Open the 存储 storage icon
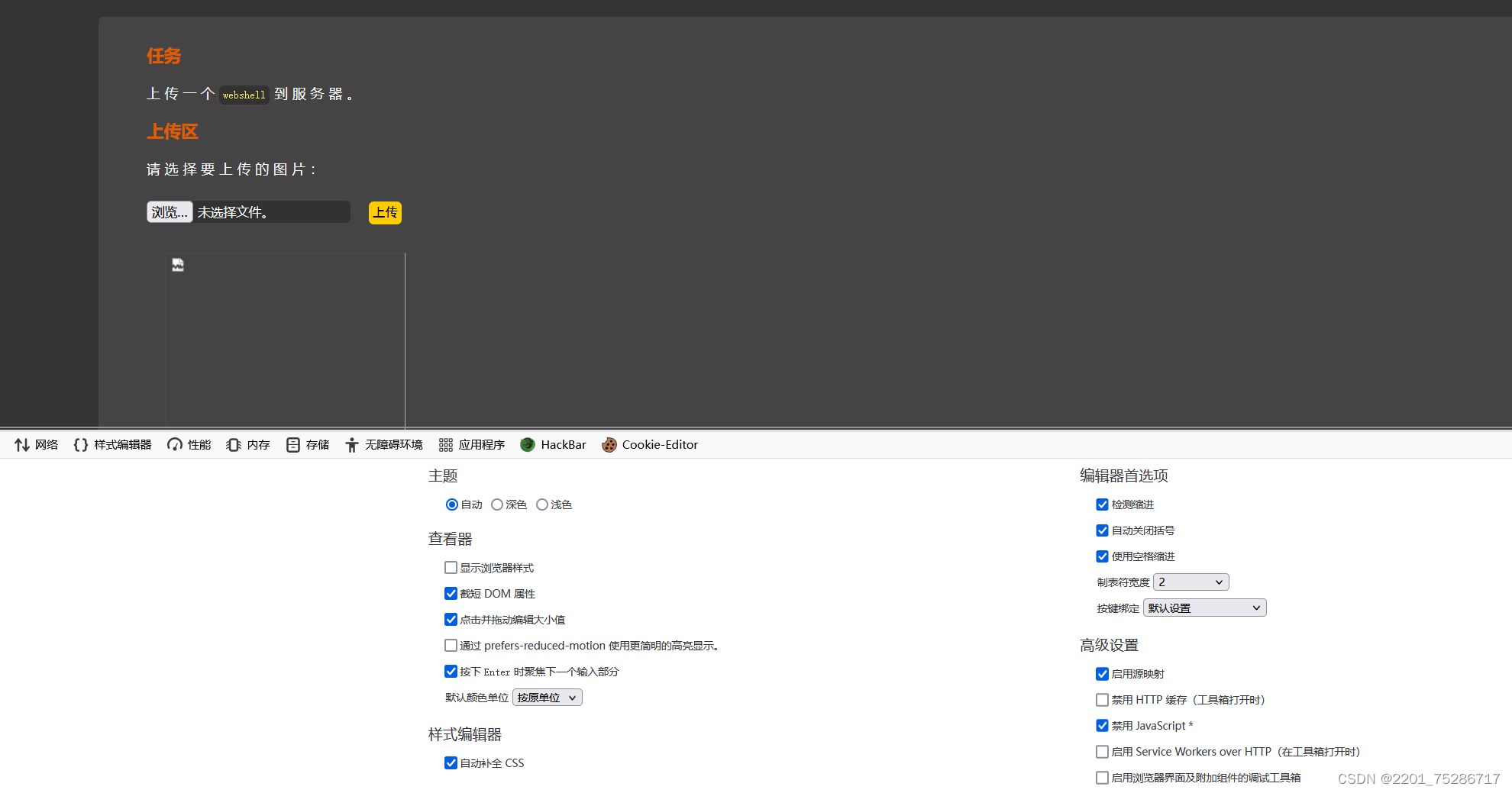1512x793 pixels. pos(293,445)
